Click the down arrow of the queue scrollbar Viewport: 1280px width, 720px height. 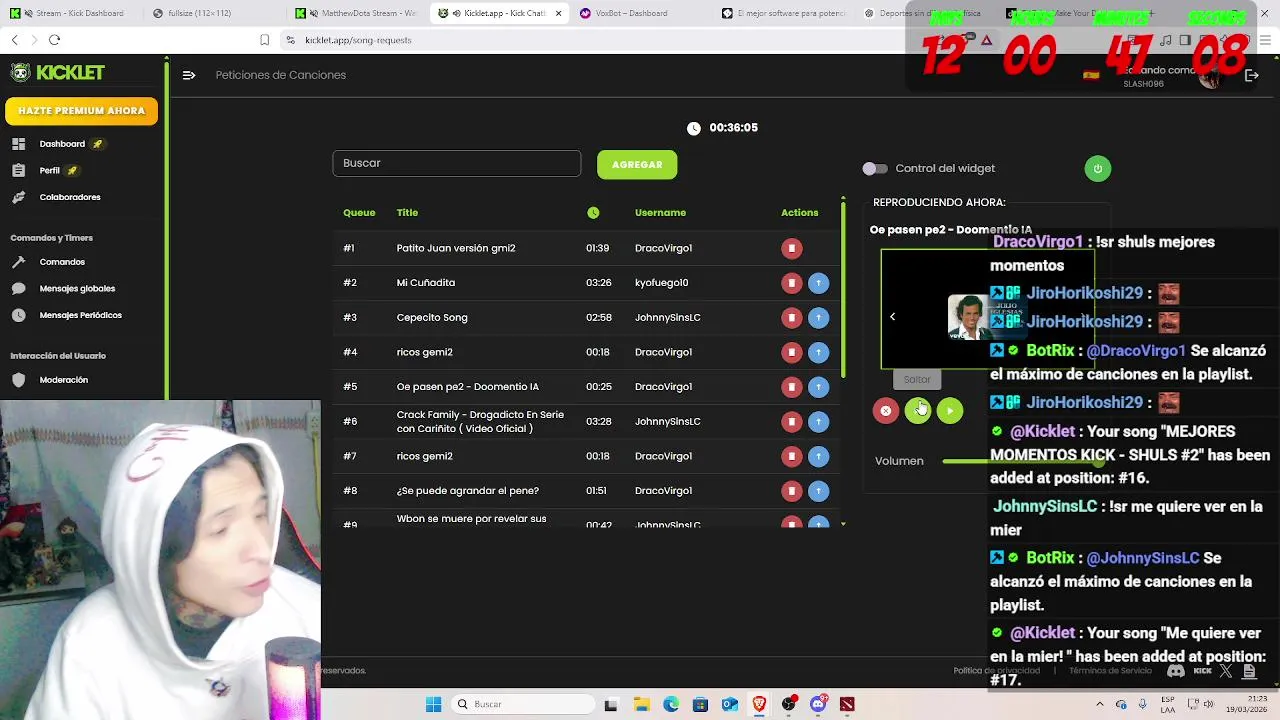[x=843, y=524]
